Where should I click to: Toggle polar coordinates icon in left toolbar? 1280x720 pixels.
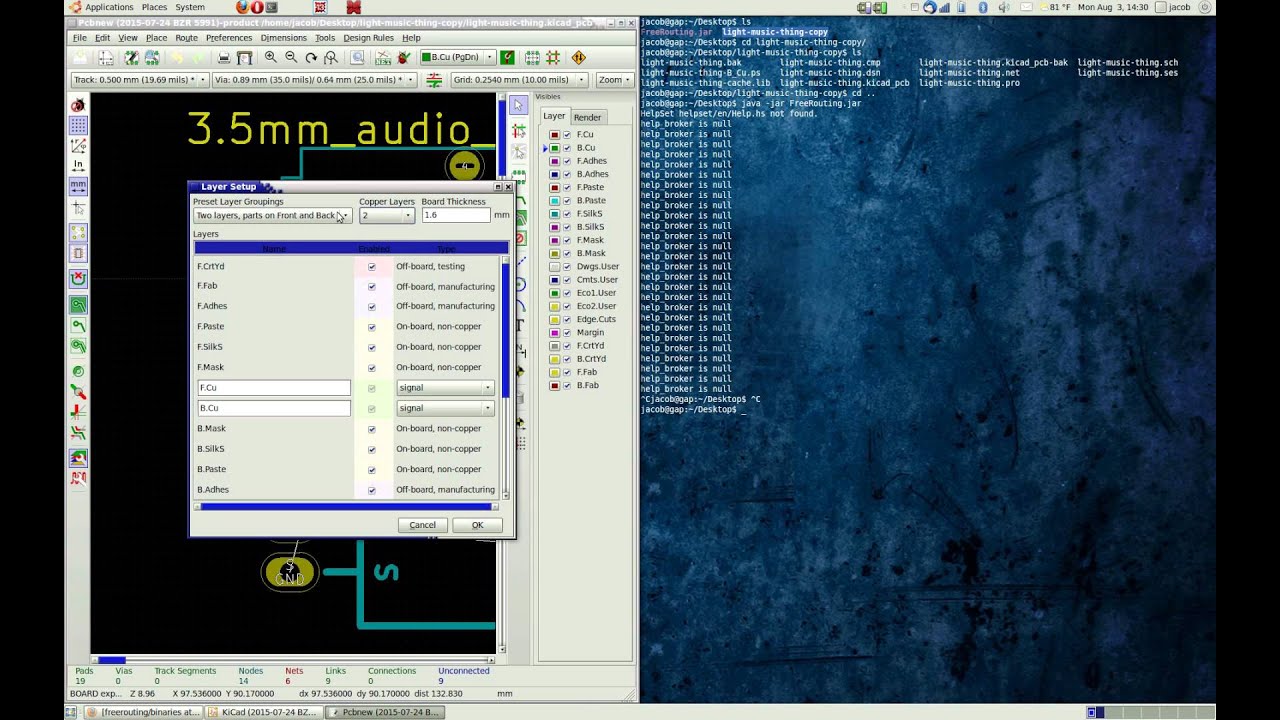(78, 145)
